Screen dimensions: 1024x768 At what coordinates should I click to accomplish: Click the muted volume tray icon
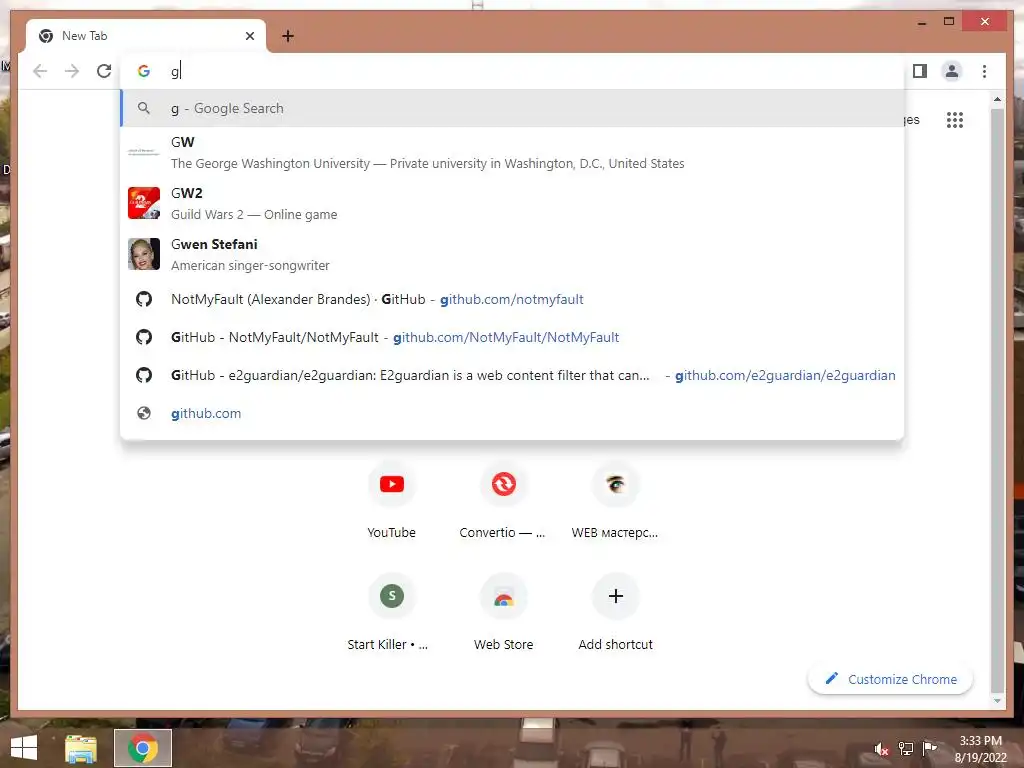click(x=881, y=749)
